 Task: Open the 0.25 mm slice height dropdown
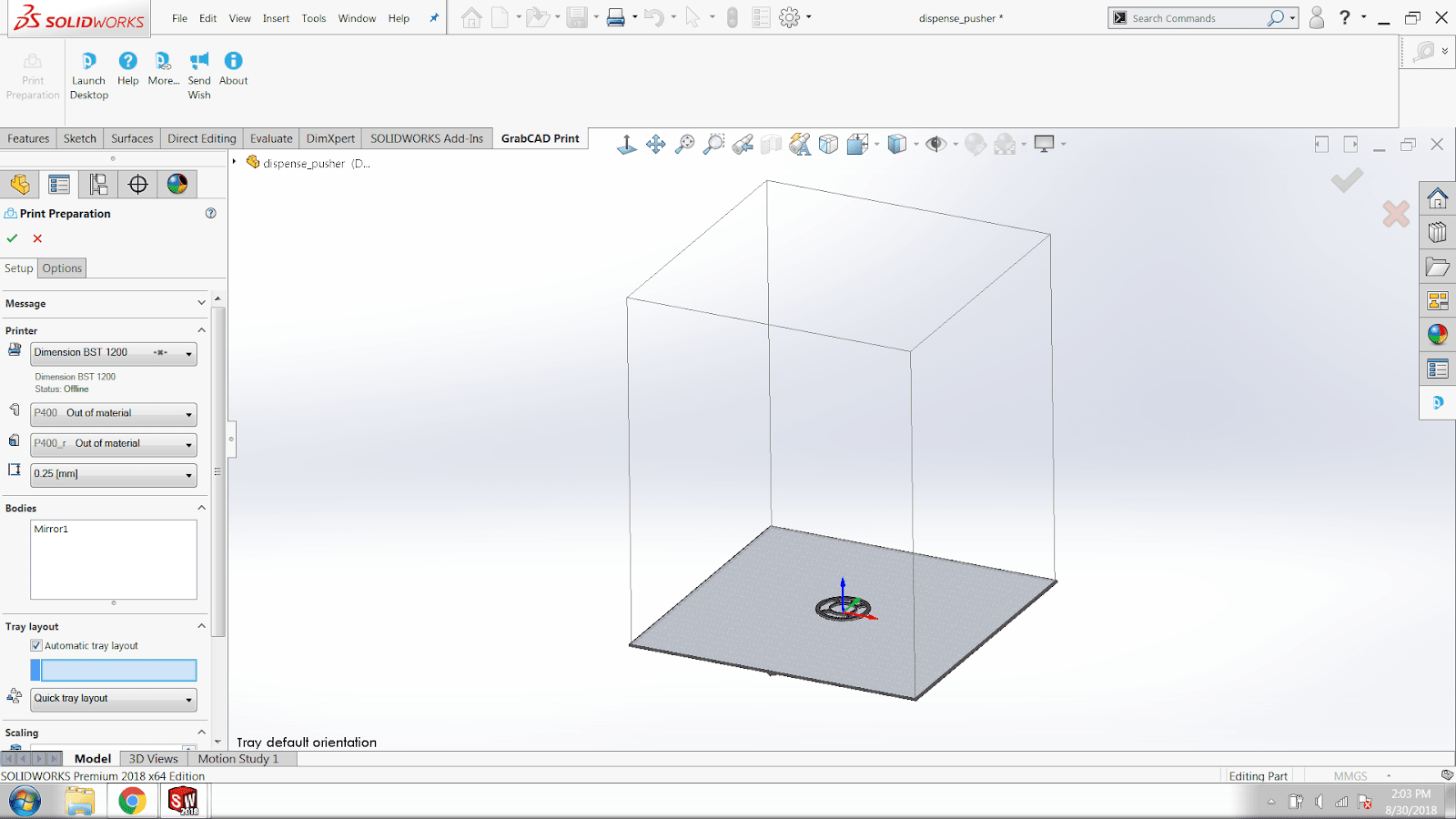click(188, 475)
